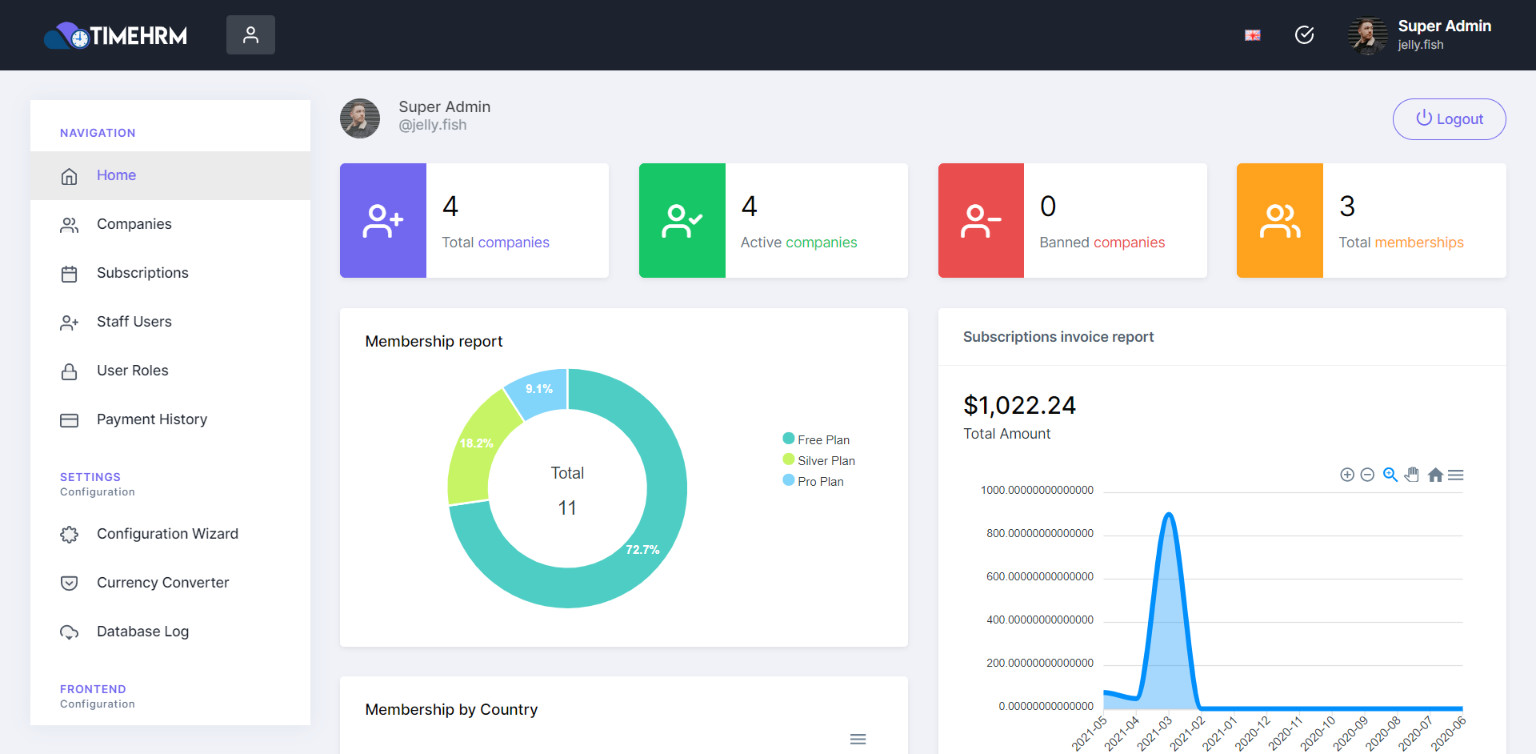The width and height of the screenshot is (1536, 754).
Task: Reset chart zoom with home icon
Action: [1435, 475]
